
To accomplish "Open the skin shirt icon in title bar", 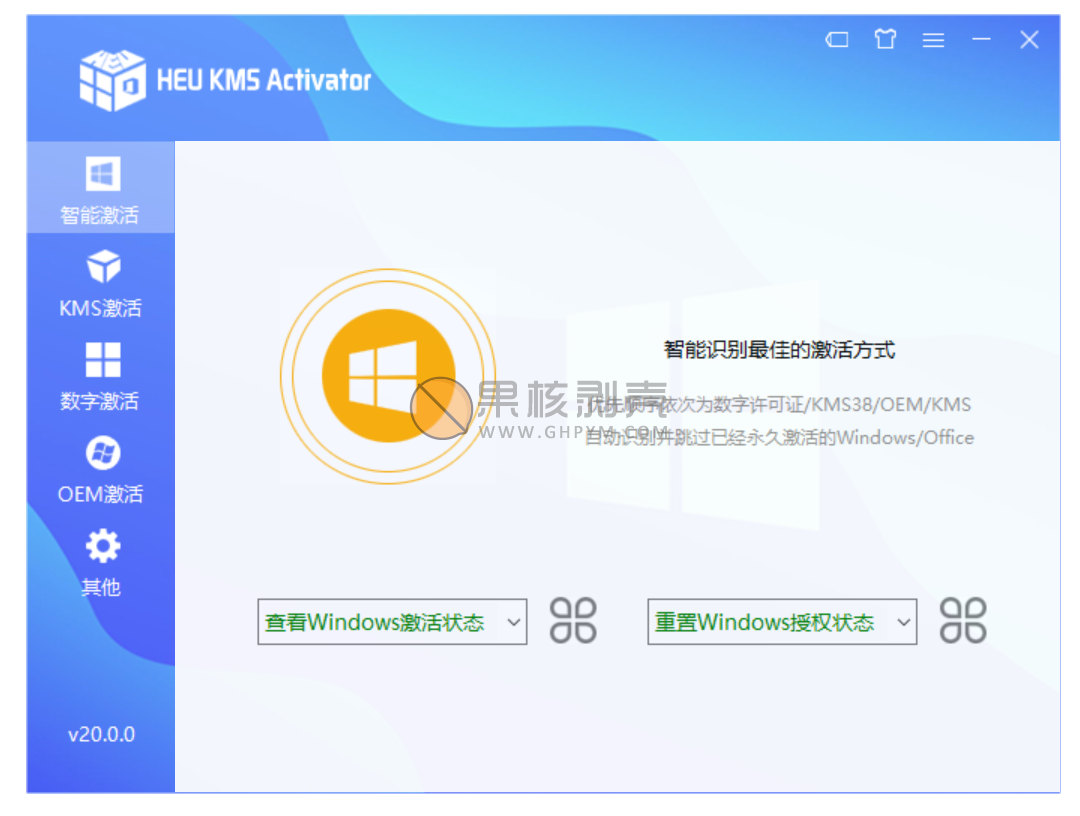I will coord(885,39).
